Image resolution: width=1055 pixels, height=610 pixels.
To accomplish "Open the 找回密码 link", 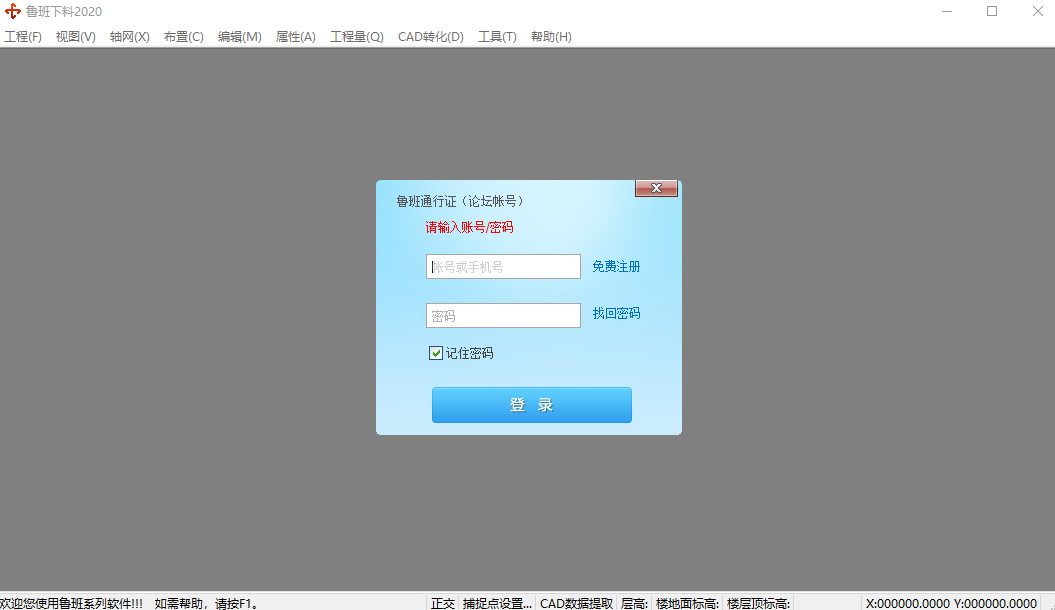I will (616, 313).
